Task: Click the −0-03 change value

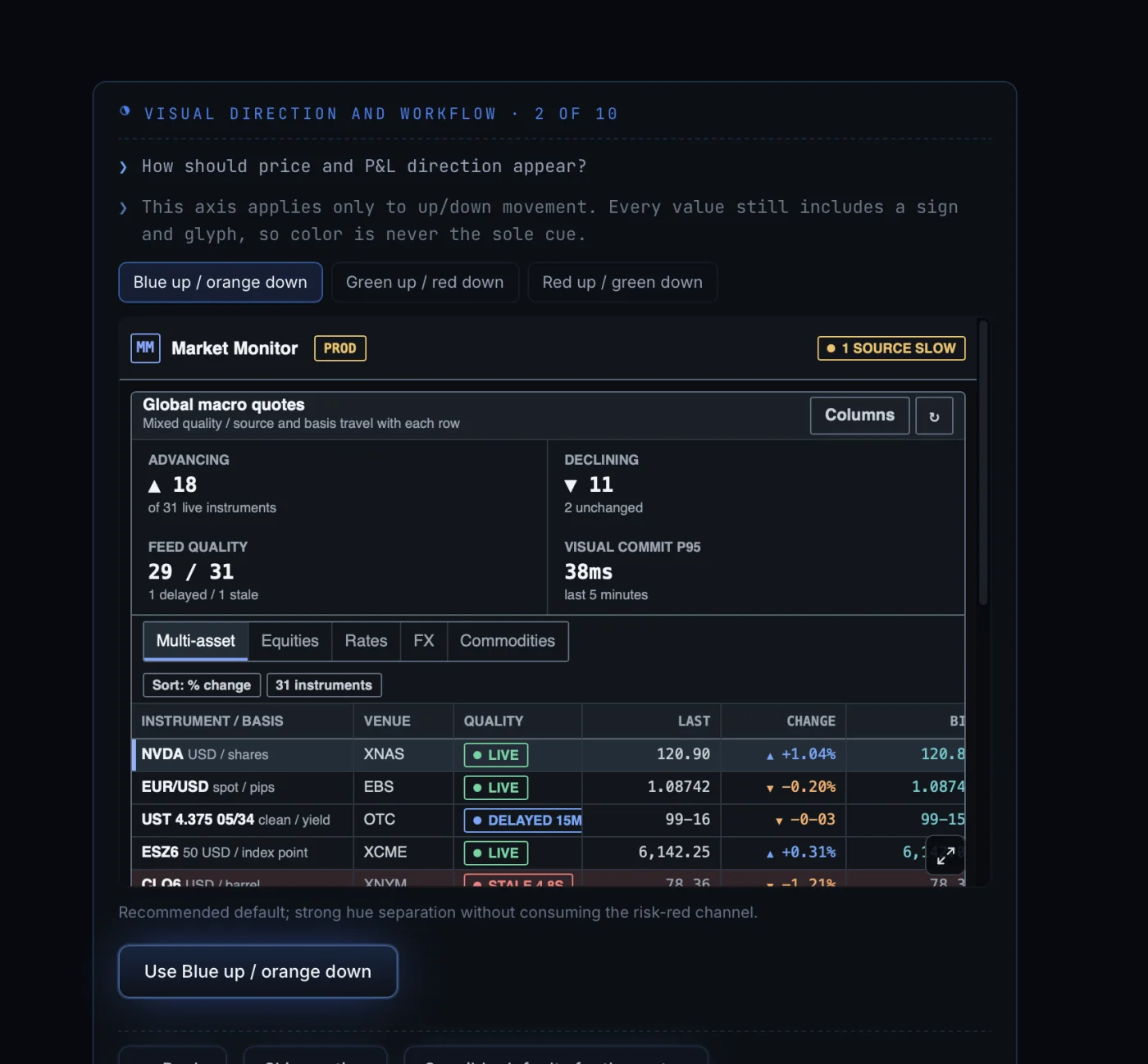Action: [x=813, y=820]
